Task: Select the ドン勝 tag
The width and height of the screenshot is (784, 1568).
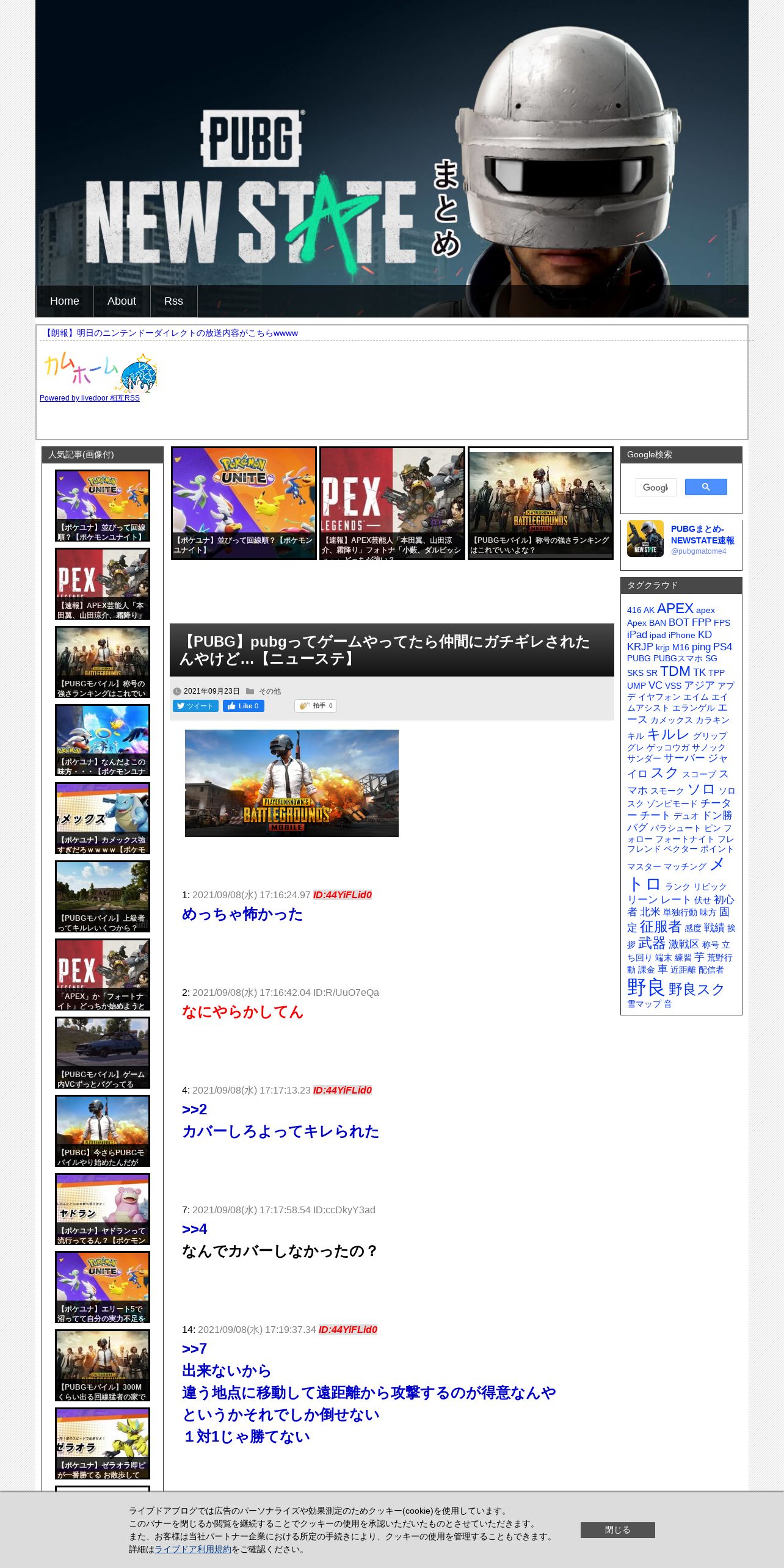Action: coord(717,815)
